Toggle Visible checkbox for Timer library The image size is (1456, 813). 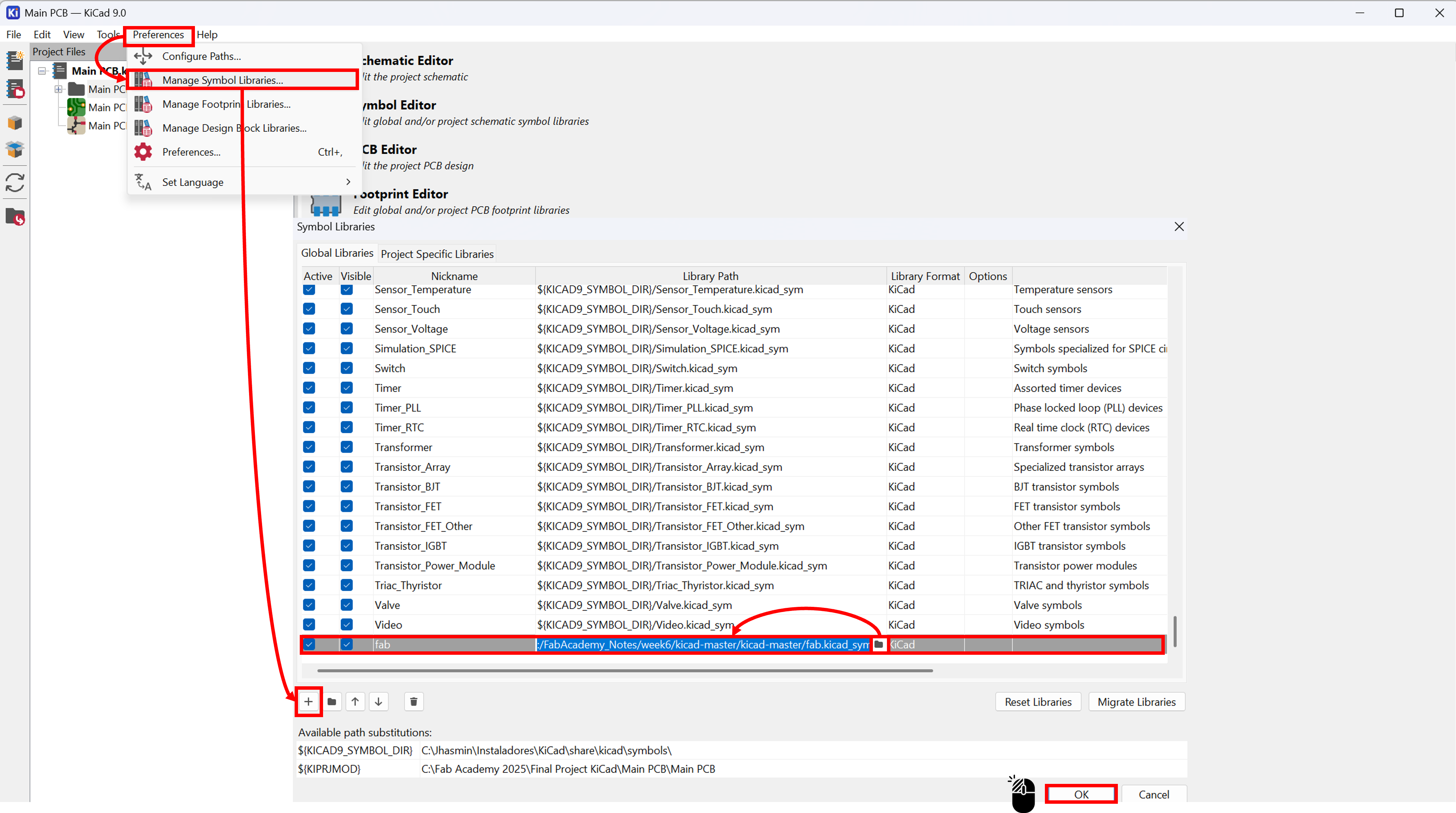click(x=346, y=388)
